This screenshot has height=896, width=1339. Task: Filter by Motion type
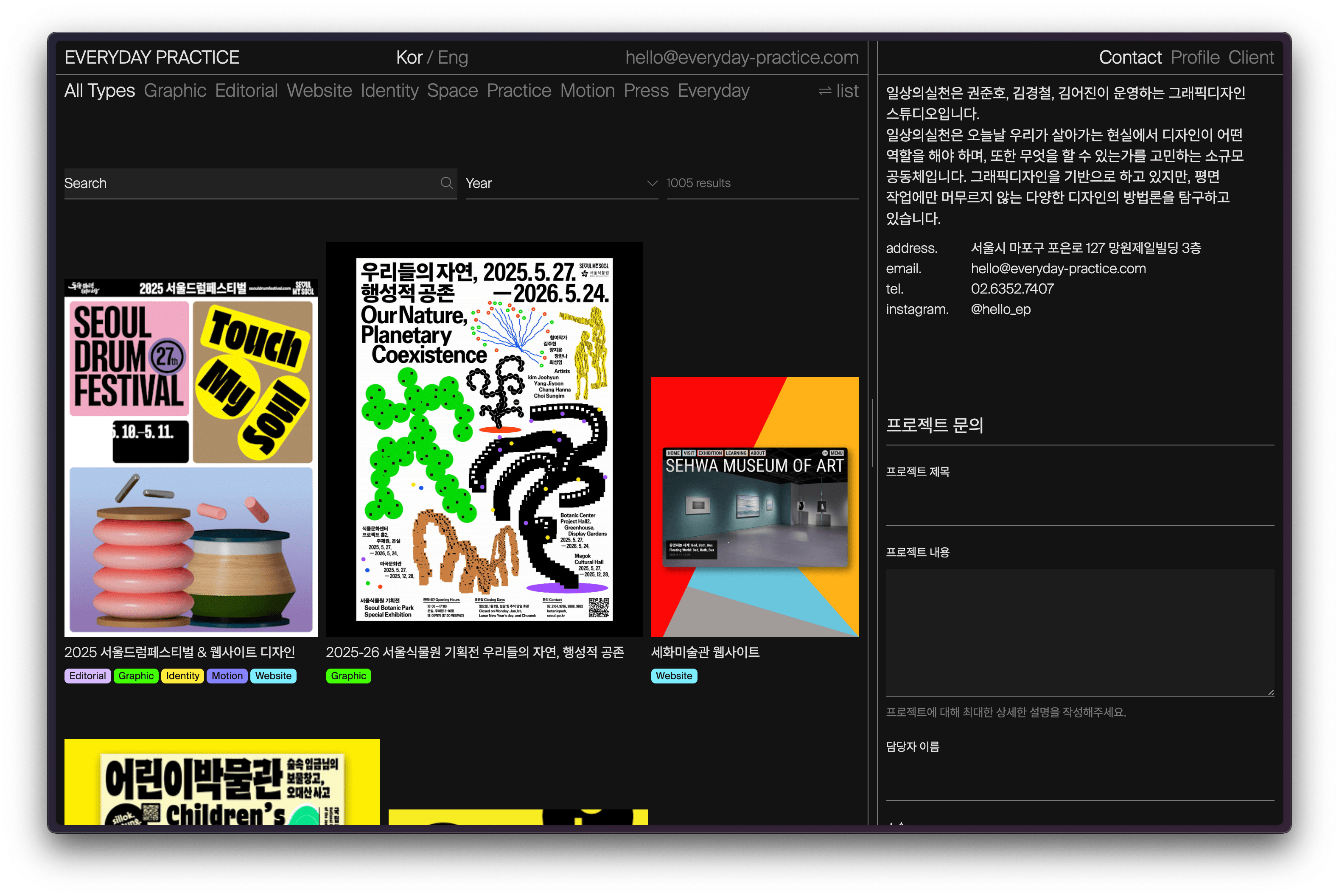[x=587, y=91]
